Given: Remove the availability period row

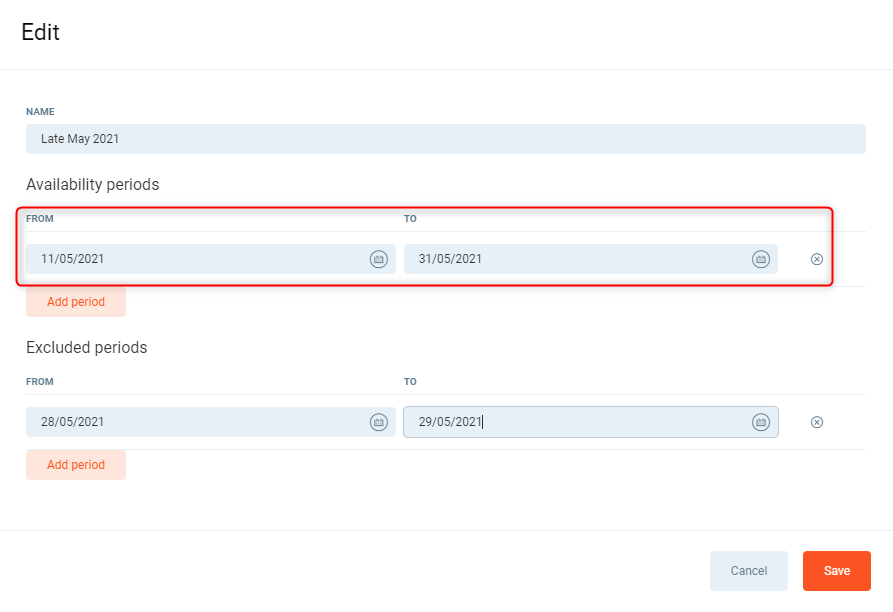Looking at the screenshot, I should pyautogui.click(x=816, y=259).
